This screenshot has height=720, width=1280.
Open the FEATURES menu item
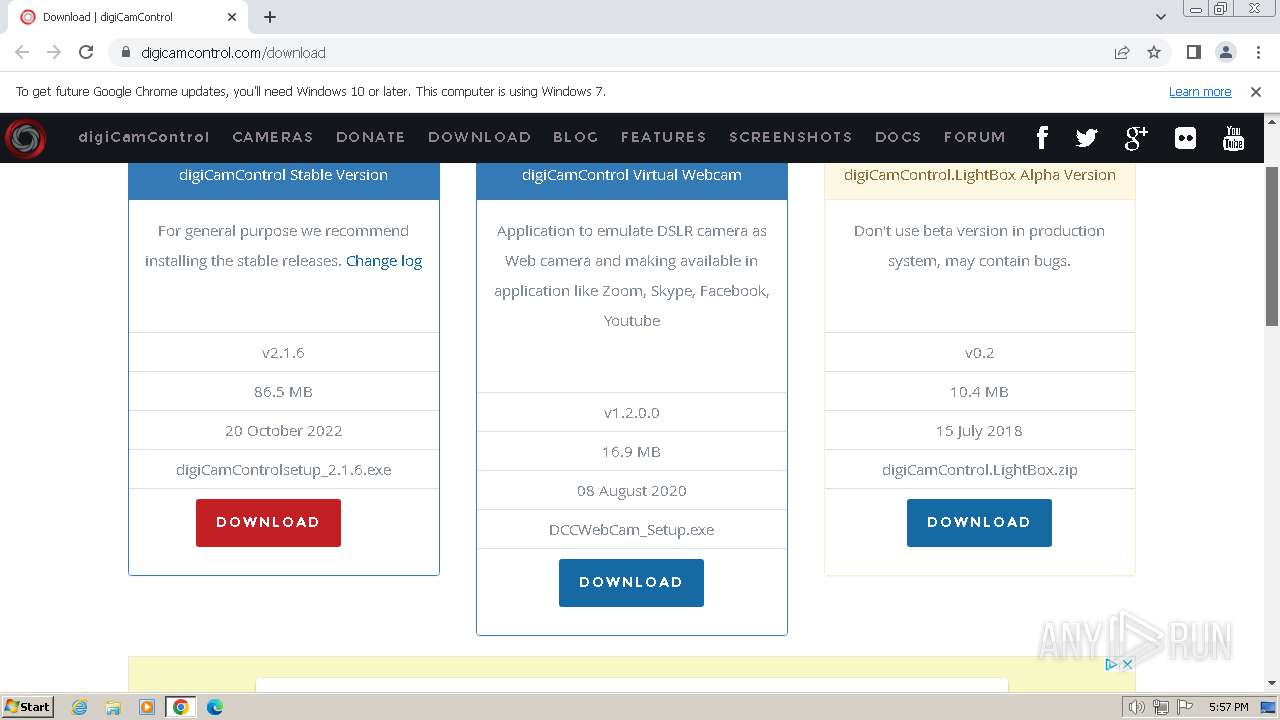pyautogui.click(x=664, y=137)
